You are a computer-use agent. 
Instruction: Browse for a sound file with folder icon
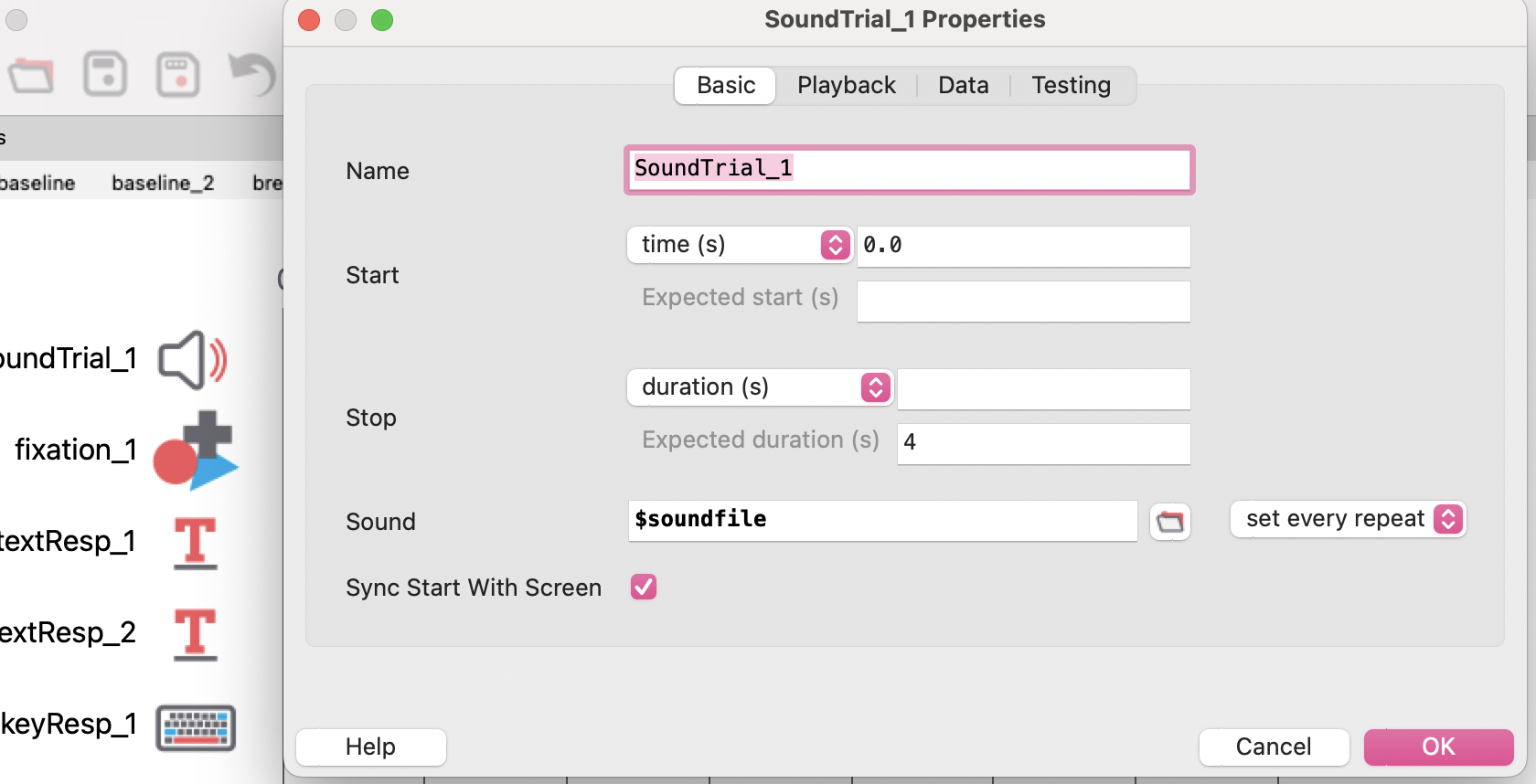(1170, 522)
